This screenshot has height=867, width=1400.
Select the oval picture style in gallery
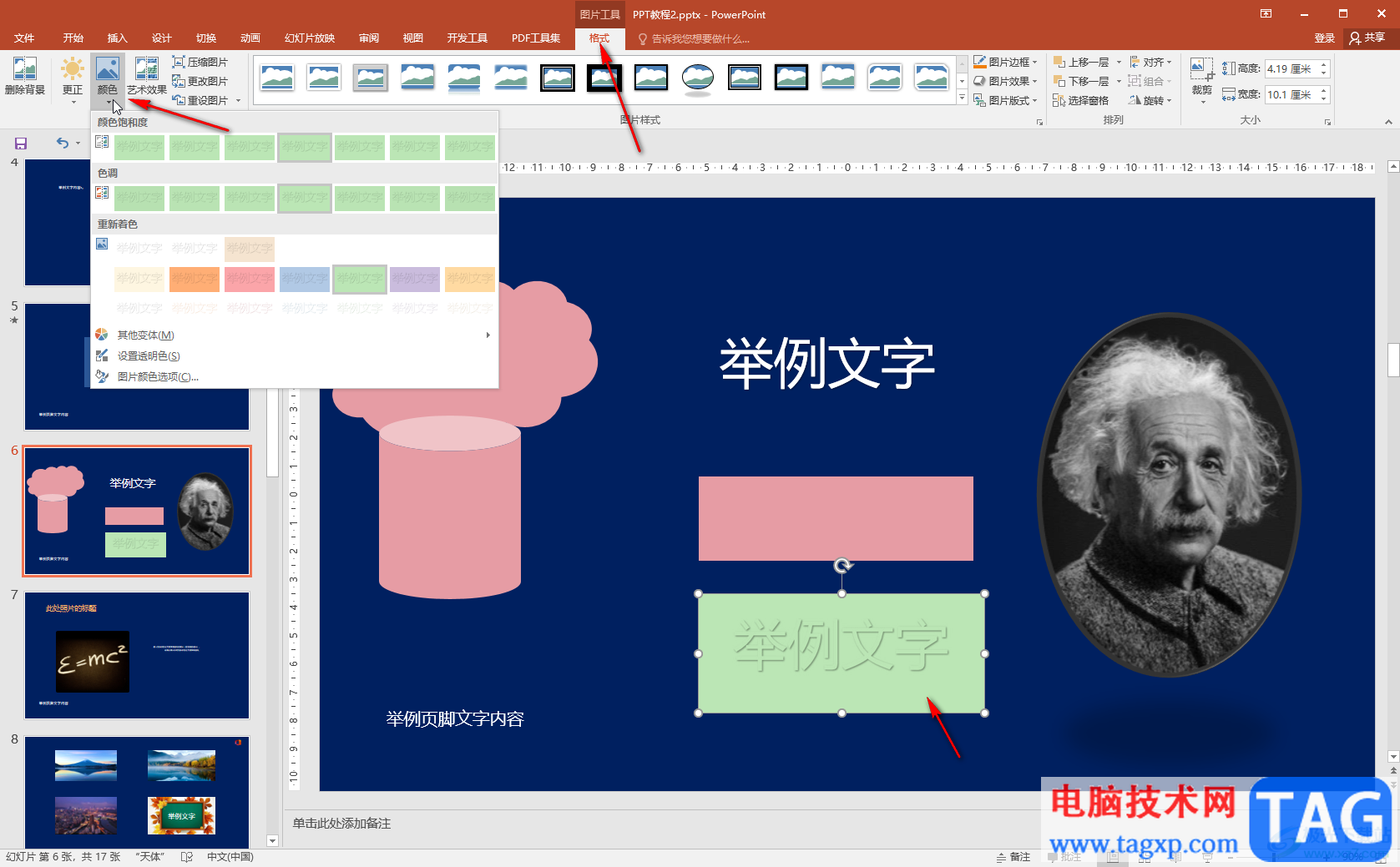point(698,78)
